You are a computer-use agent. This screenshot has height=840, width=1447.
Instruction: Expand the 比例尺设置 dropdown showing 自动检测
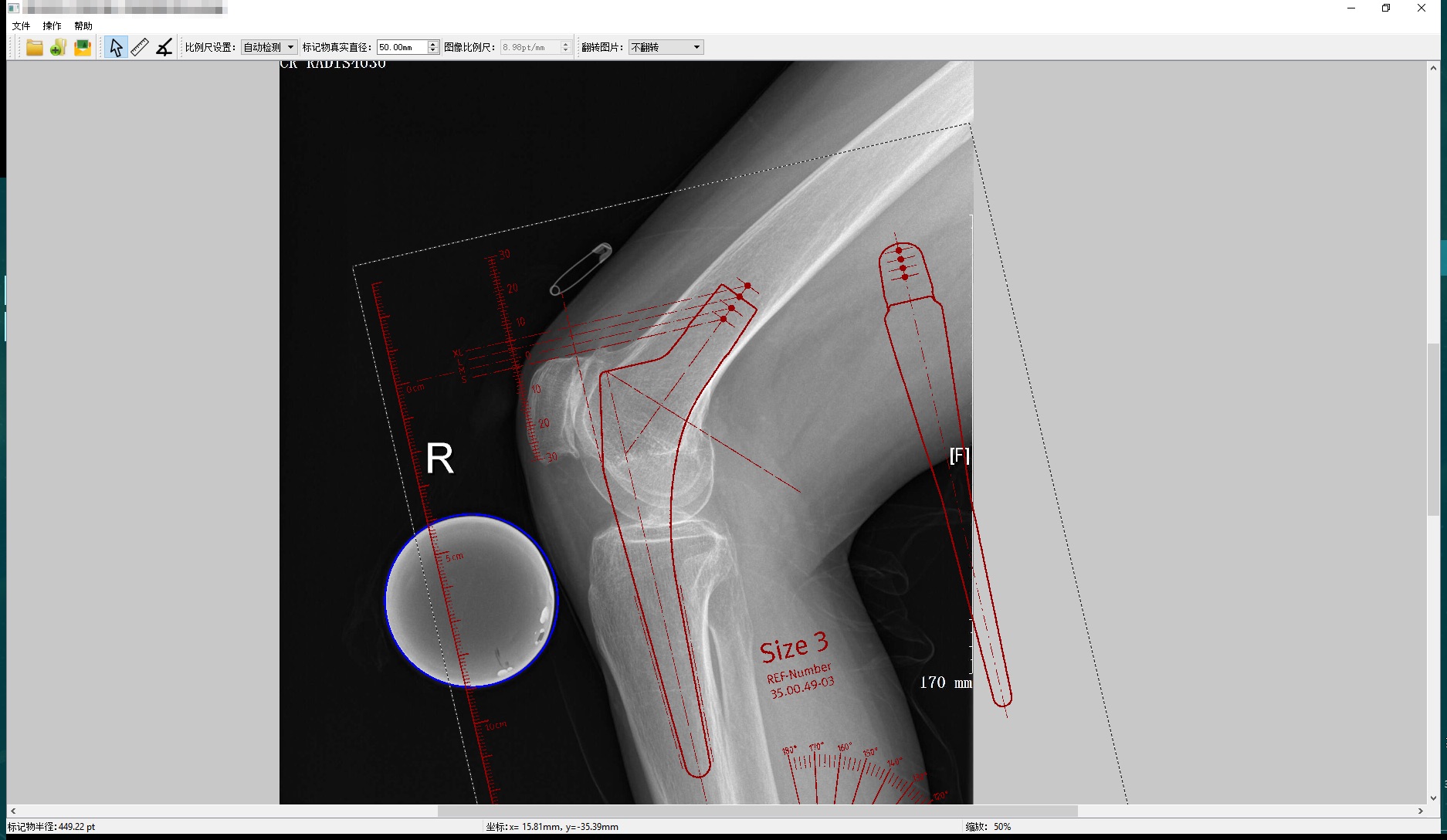click(x=269, y=47)
